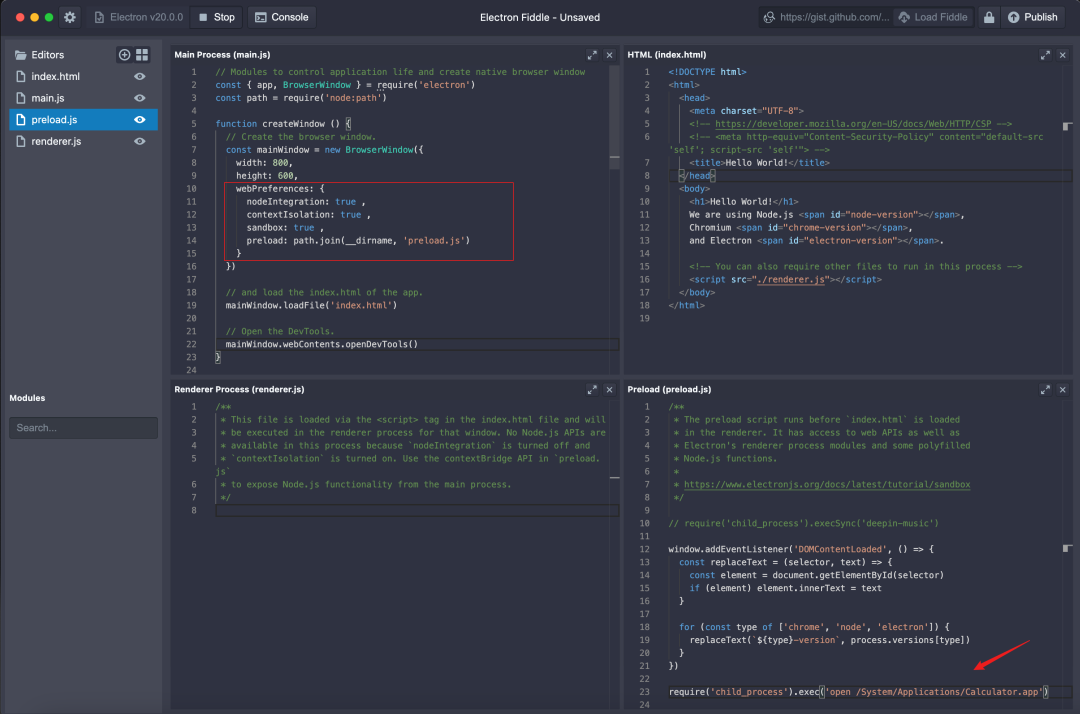Click line number 22 in main.js
This screenshot has height=714, width=1080.
[x=191, y=344]
